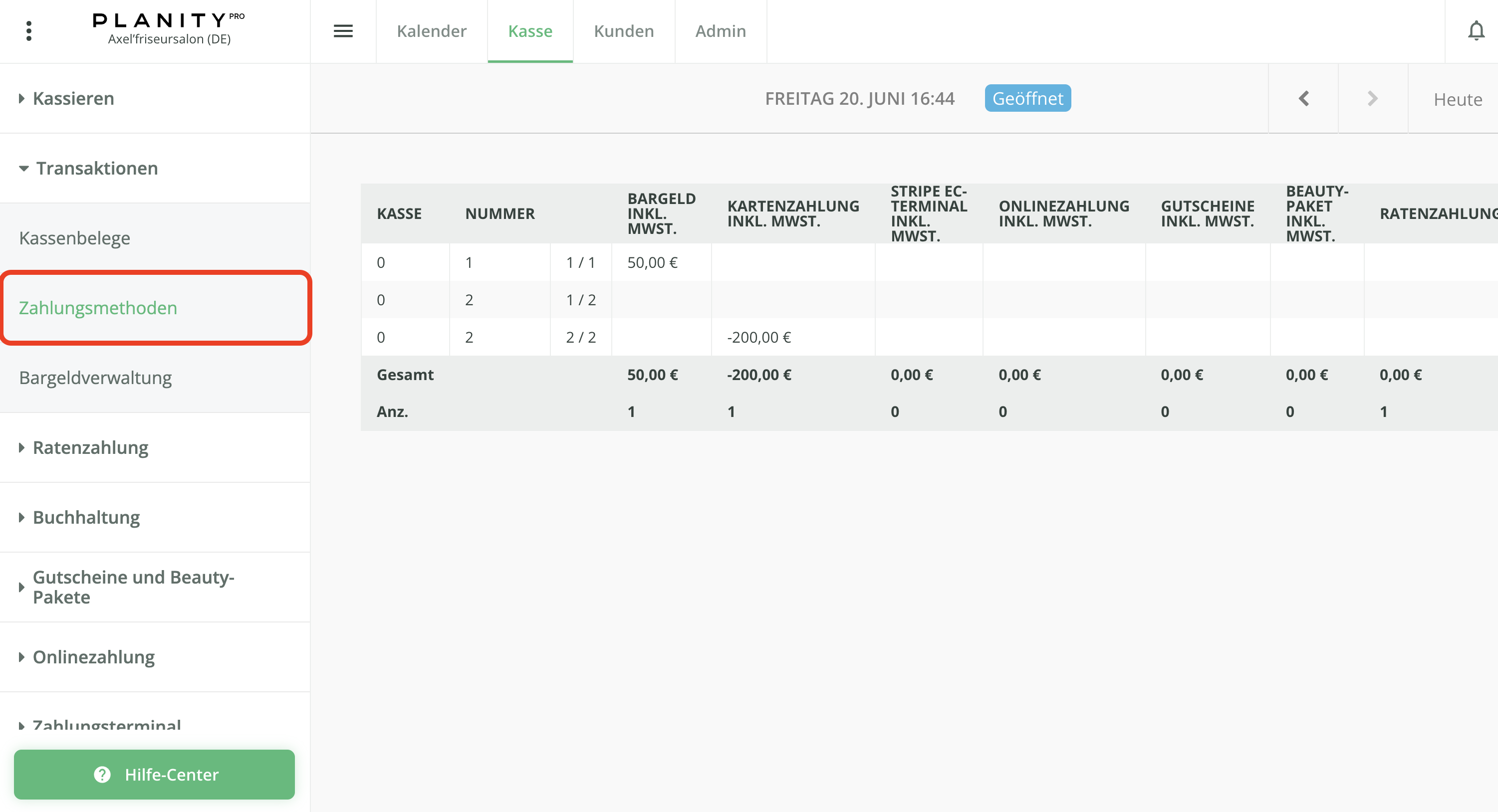This screenshot has width=1498, height=812.
Task: Toggle the hamburger sidebar menu
Action: point(343,31)
